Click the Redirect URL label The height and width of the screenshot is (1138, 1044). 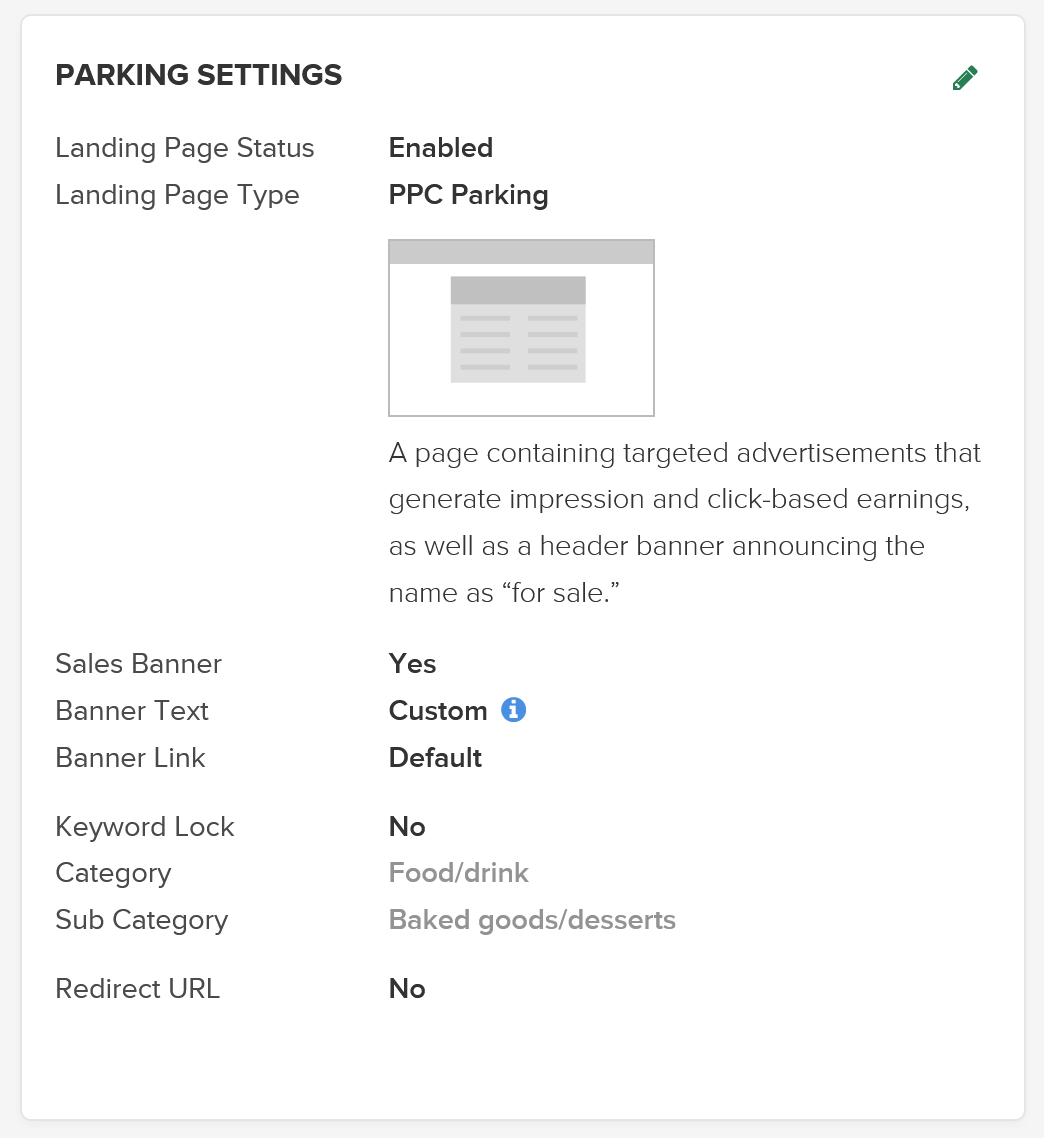coord(137,988)
